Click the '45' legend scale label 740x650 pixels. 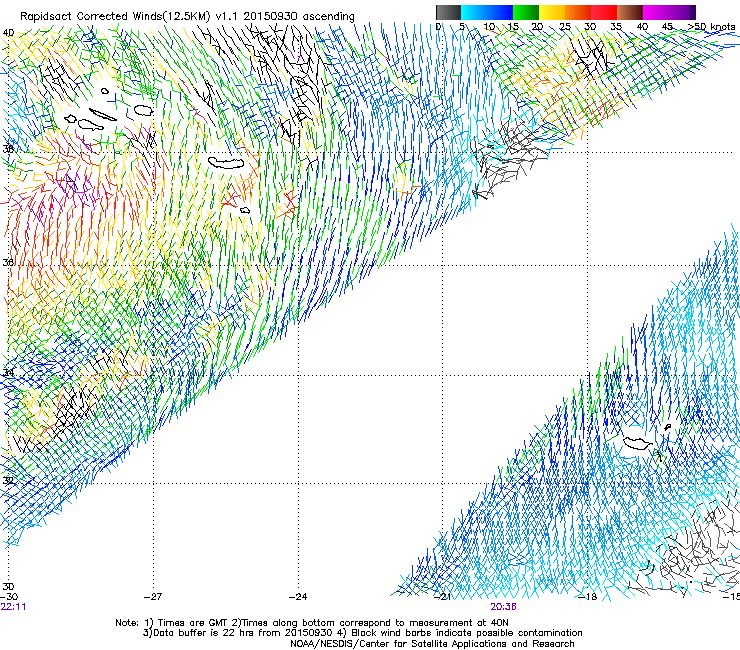tap(667, 26)
